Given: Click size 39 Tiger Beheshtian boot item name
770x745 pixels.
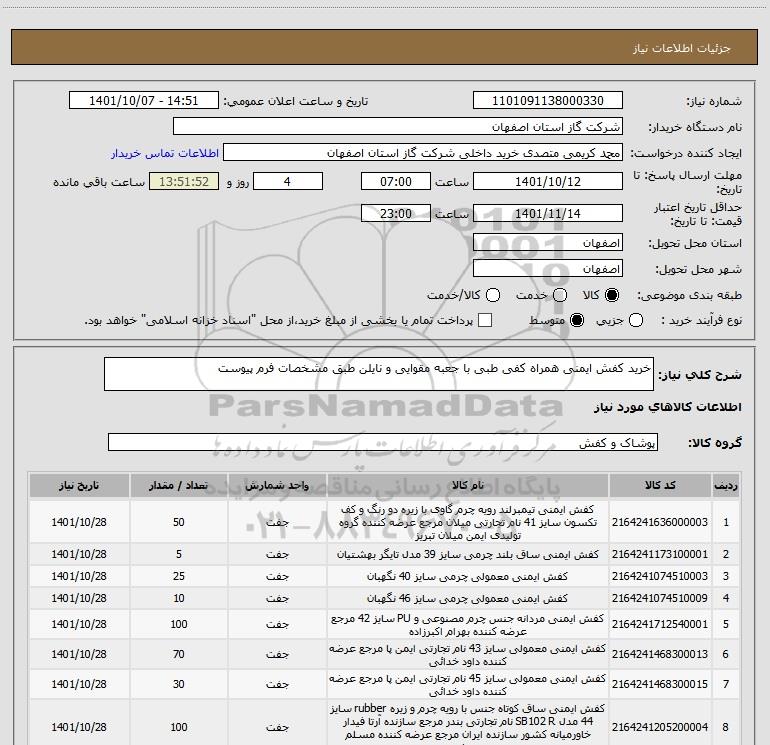Looking at the screenshot, I should (x=468, y=554).
